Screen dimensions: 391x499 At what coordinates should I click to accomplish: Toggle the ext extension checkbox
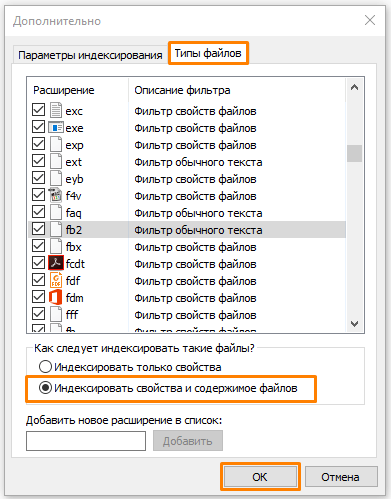[x=38, y=160]
